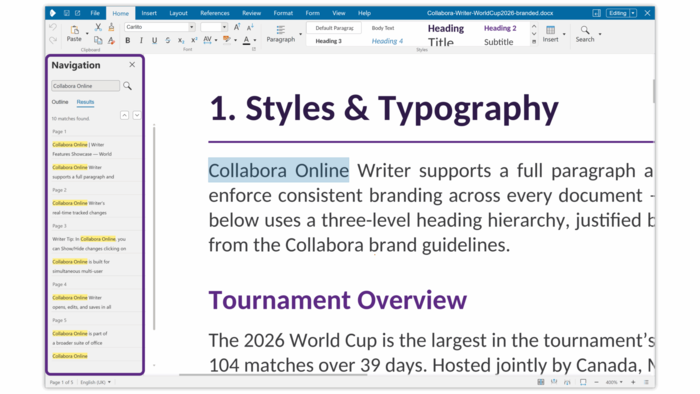Select the Results tab in Navigation

(x=85, y=102)
